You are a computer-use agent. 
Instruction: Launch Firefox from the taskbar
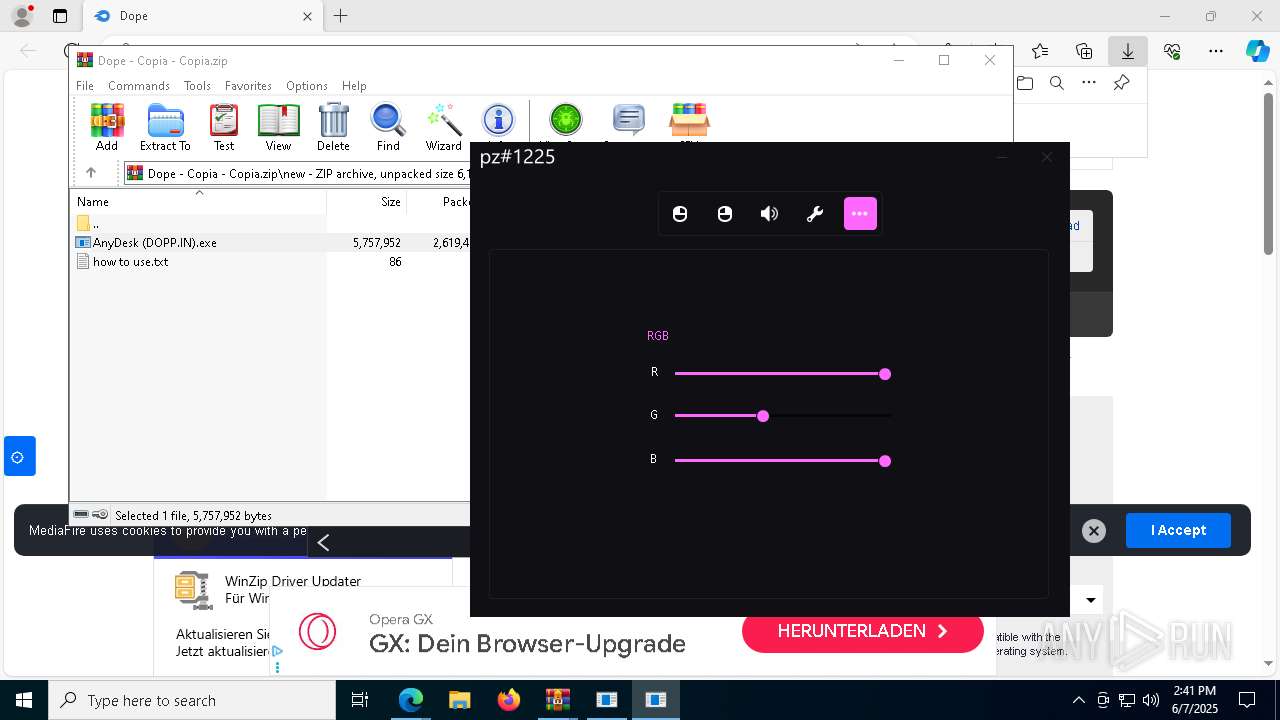[509, 700]
